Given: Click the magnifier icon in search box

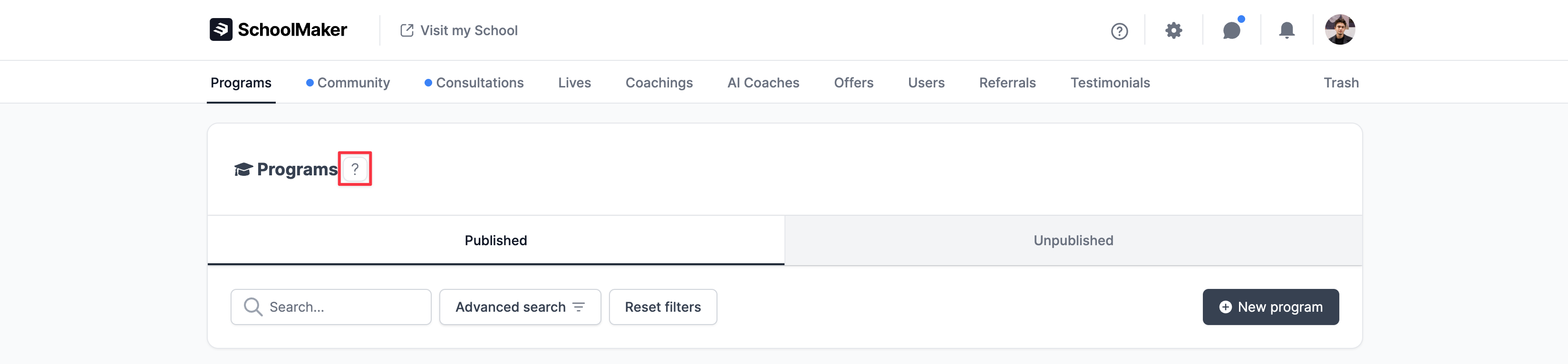Looking at the screenshot, I should (x=252, y=307).
